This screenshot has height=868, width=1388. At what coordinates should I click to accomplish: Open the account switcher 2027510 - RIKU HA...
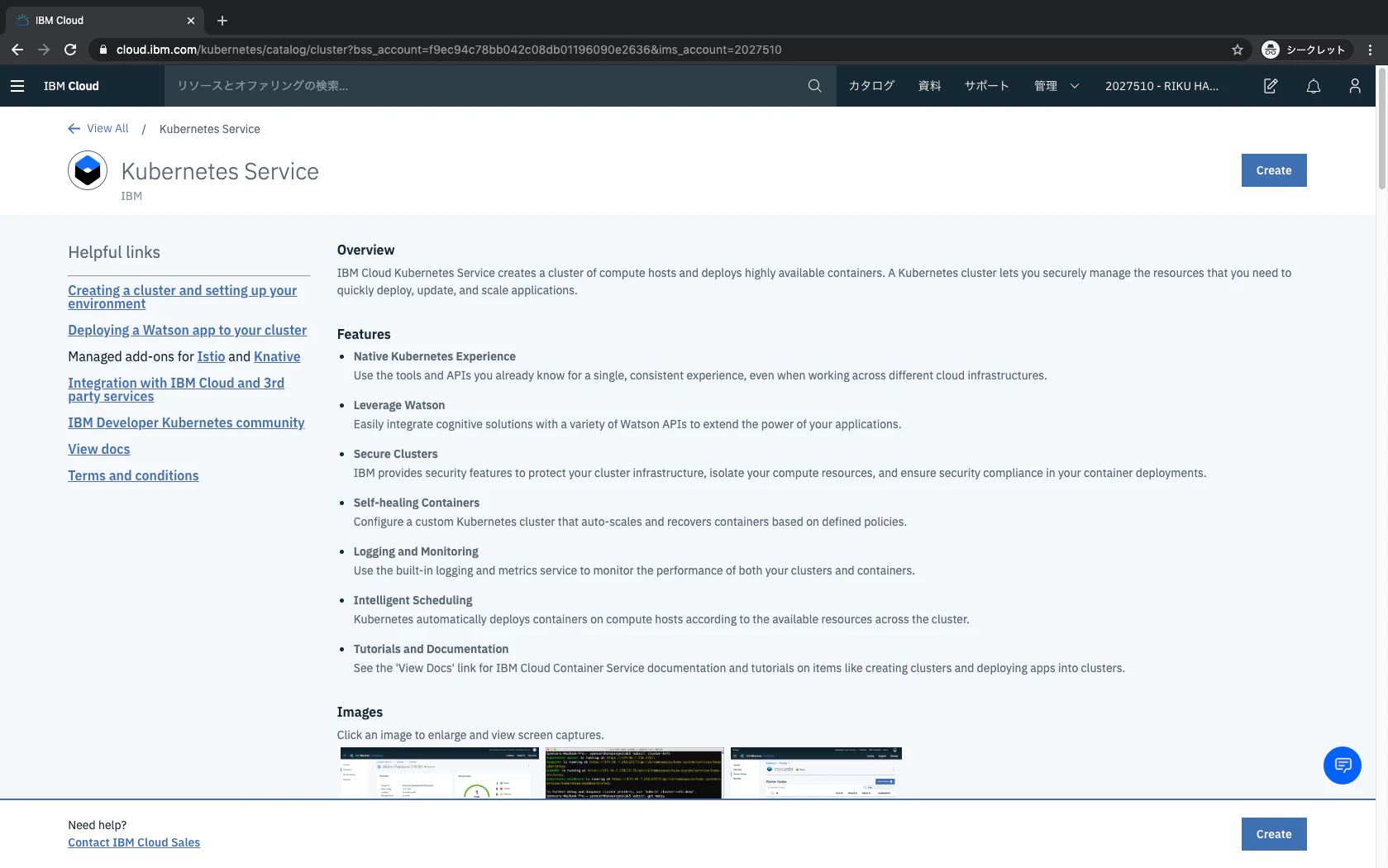(x=1161, y=86)
